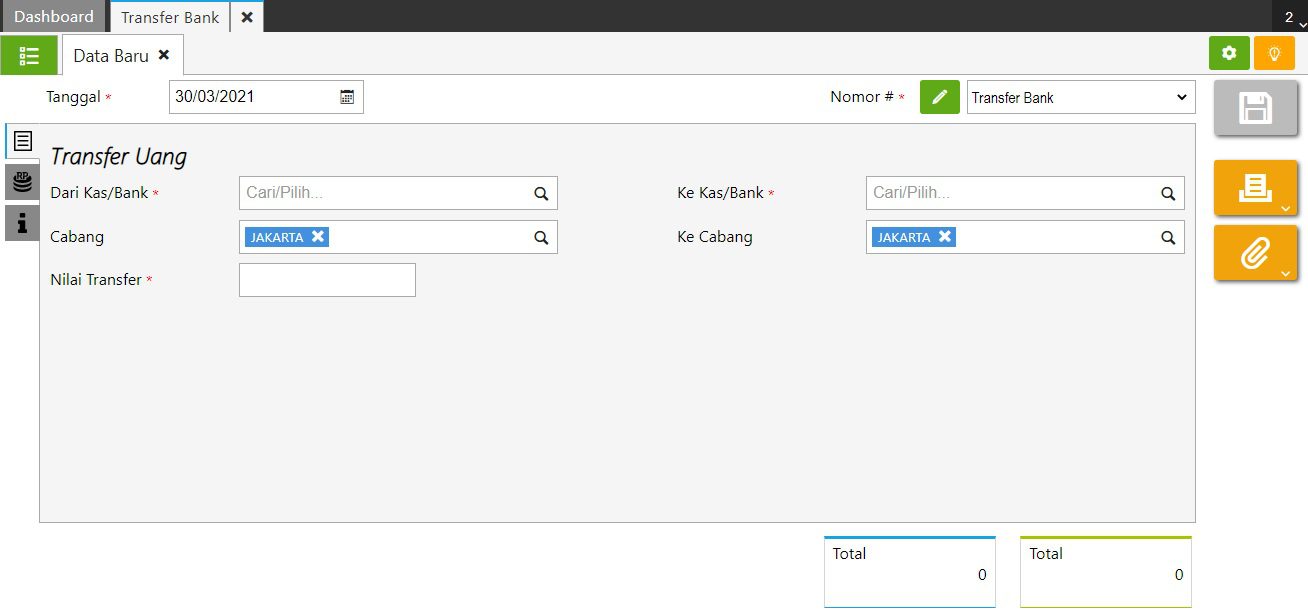Remove JAKARTA tag from Cabang field

(x=318, y=237)
